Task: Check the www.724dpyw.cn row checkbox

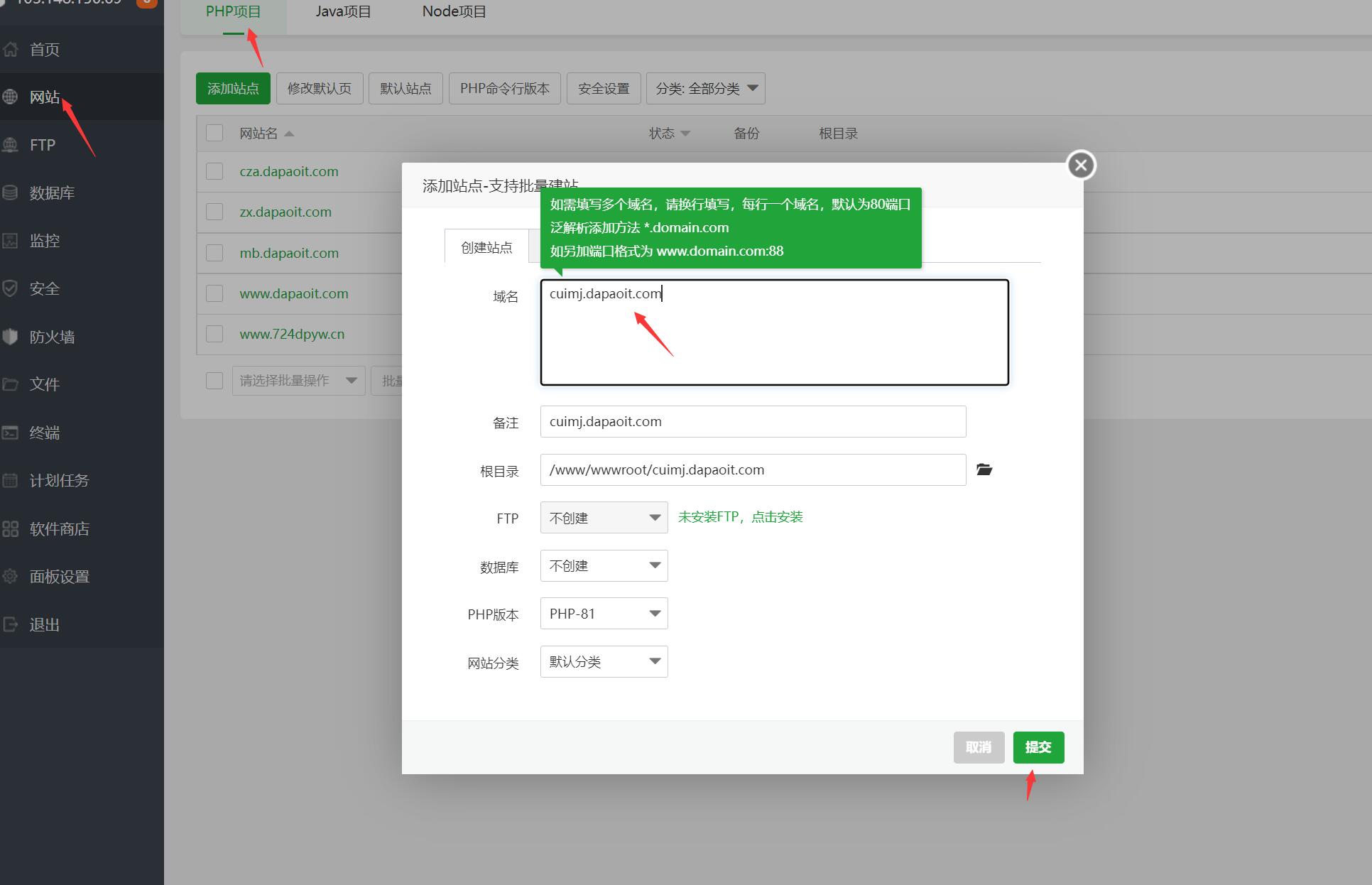Action: point(214,334)
